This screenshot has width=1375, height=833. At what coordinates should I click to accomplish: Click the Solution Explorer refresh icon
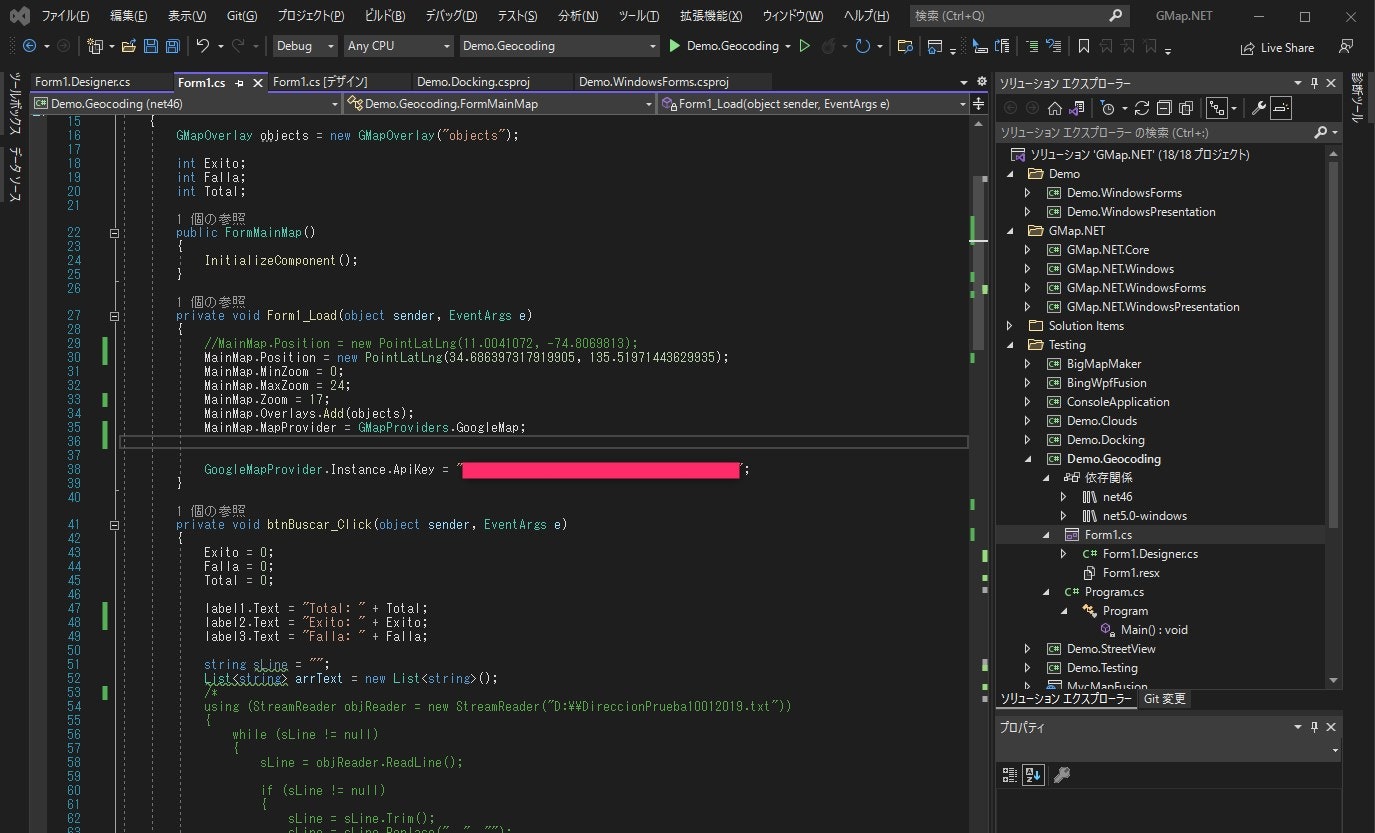click(1144, 108)
